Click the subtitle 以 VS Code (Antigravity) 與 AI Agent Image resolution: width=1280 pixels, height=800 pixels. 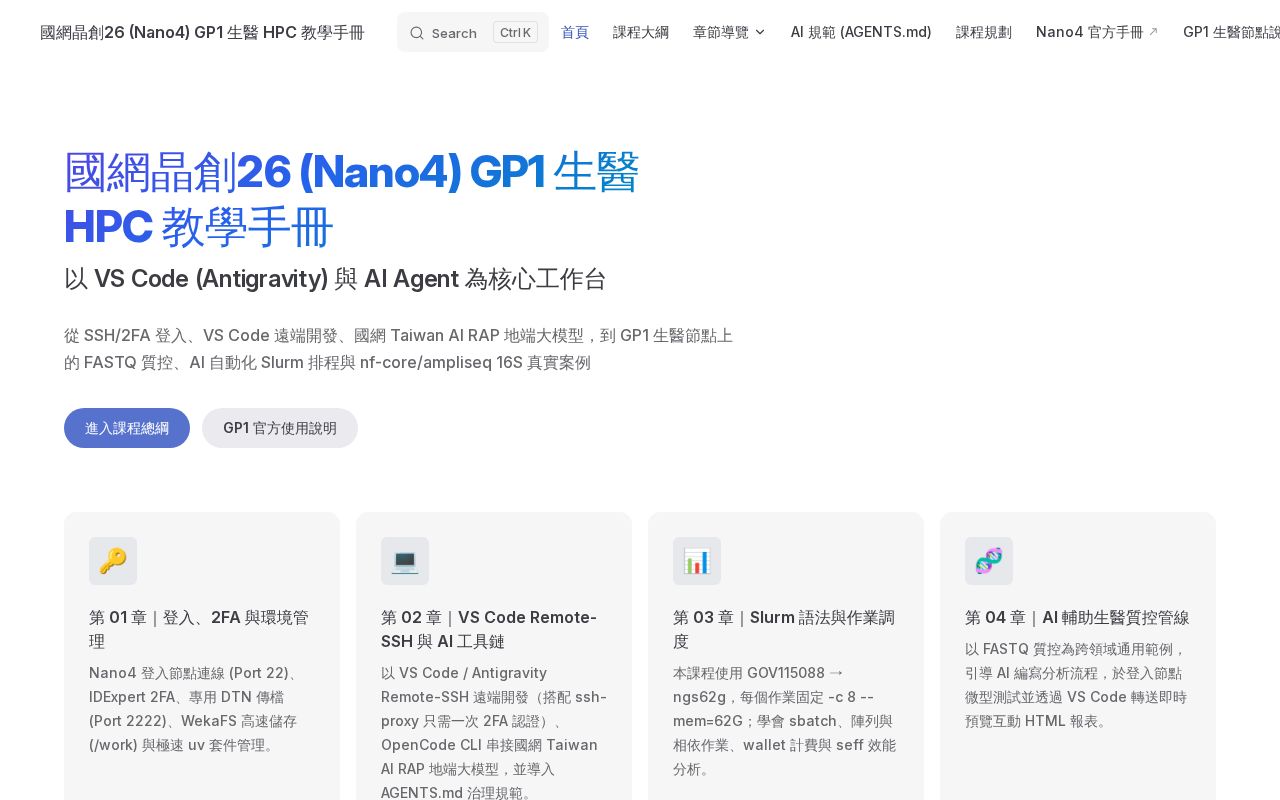pos(335,279)
